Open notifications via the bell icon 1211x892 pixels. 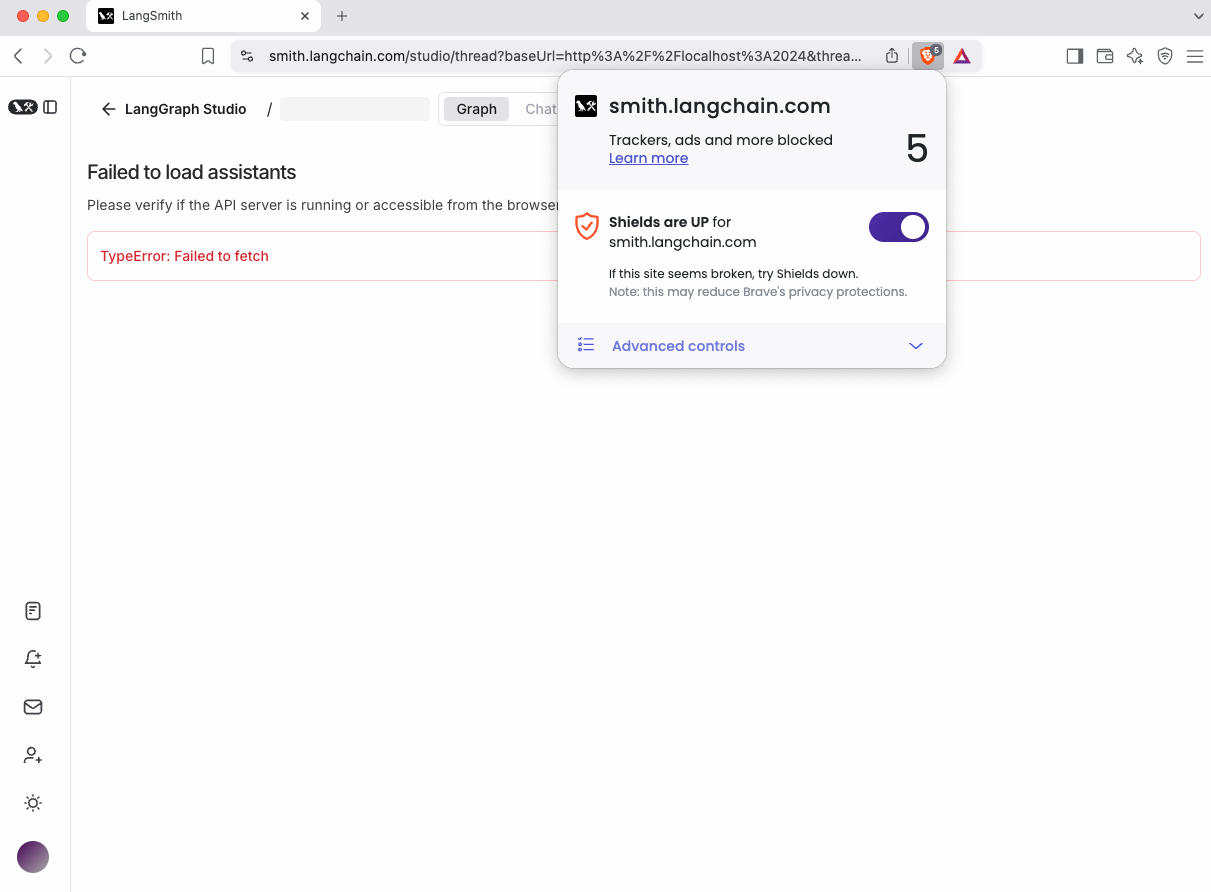pos(33,658)
